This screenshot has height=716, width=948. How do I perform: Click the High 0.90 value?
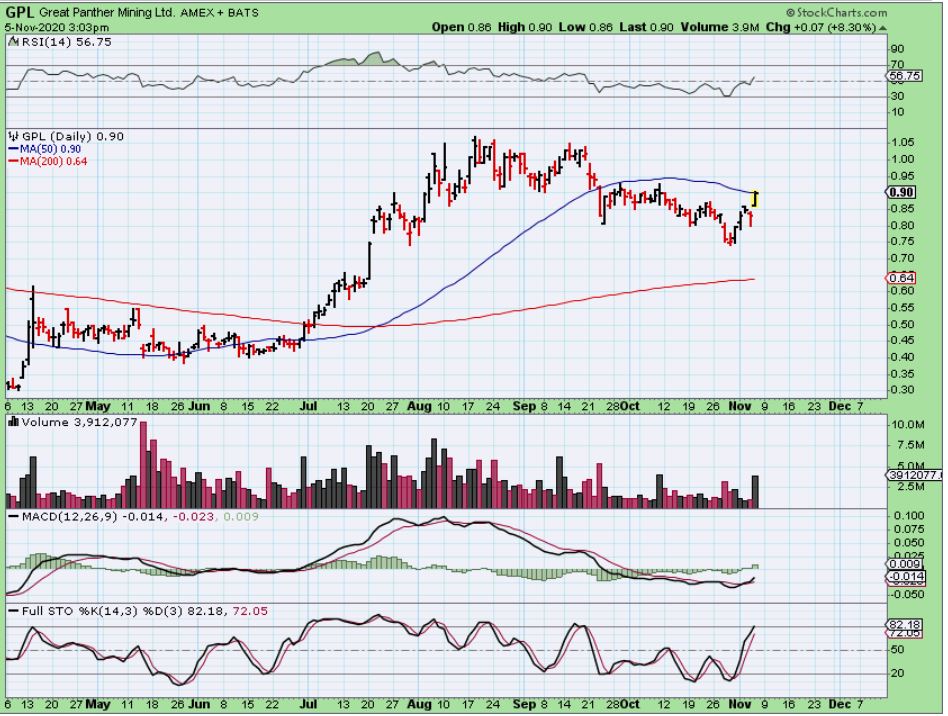pyautogui.click(x=525, y=27)
